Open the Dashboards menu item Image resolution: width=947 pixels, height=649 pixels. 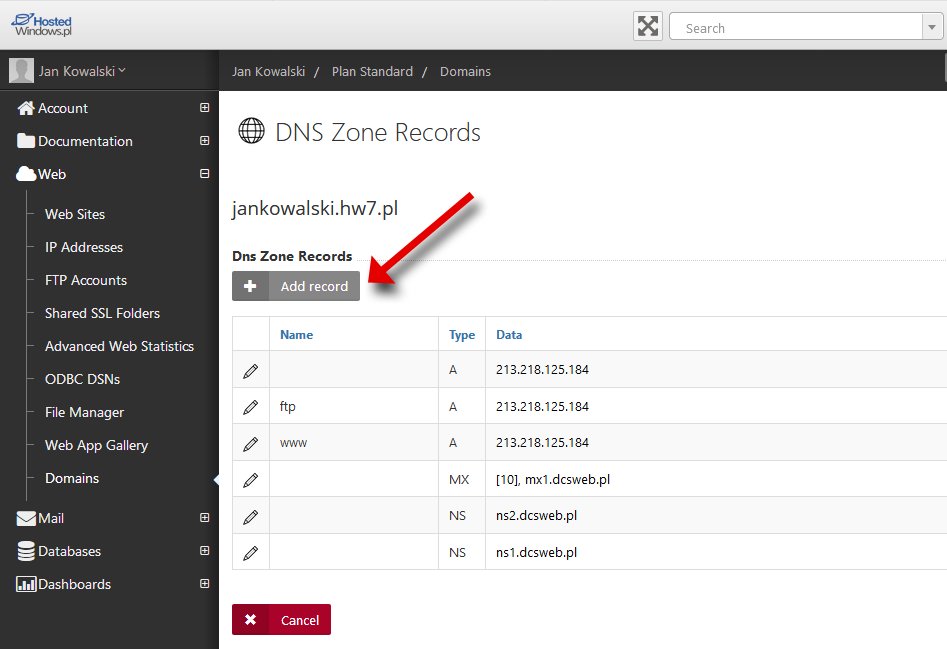coord(74,584)
